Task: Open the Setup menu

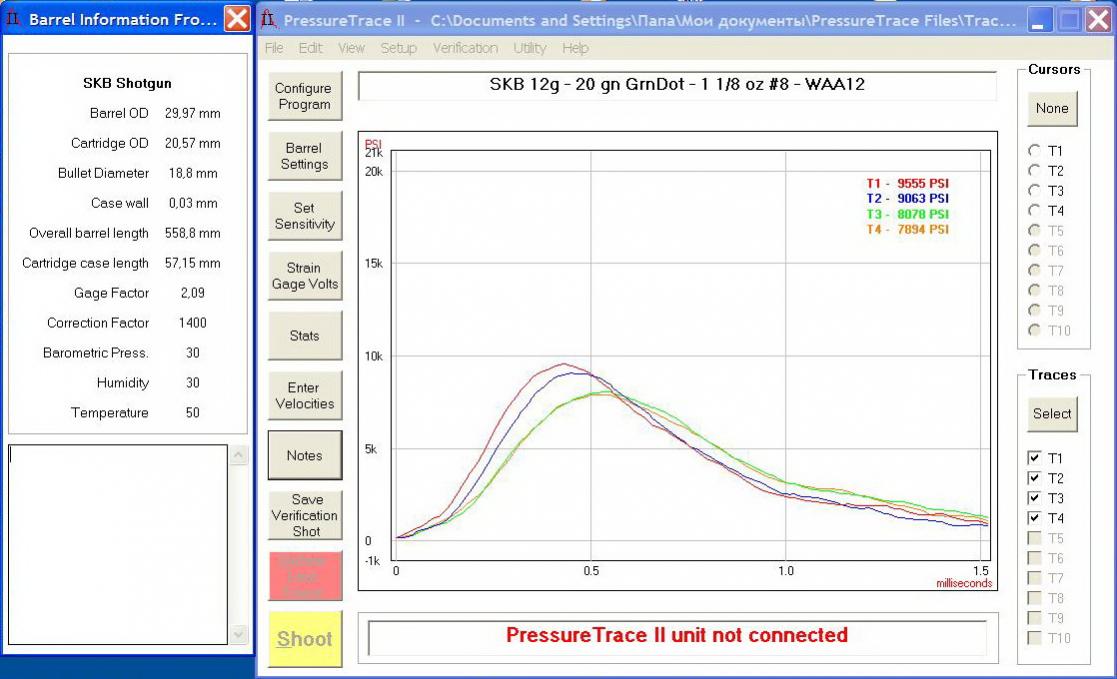Action: point(398,48)
